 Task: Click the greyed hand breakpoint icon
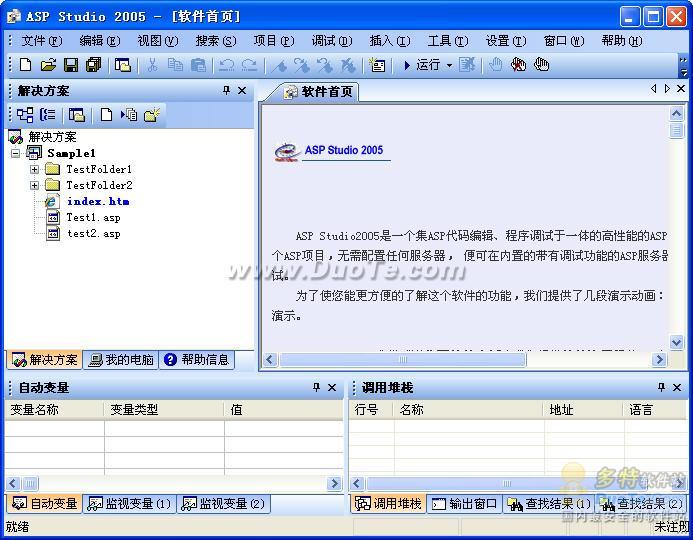point(495,65)
